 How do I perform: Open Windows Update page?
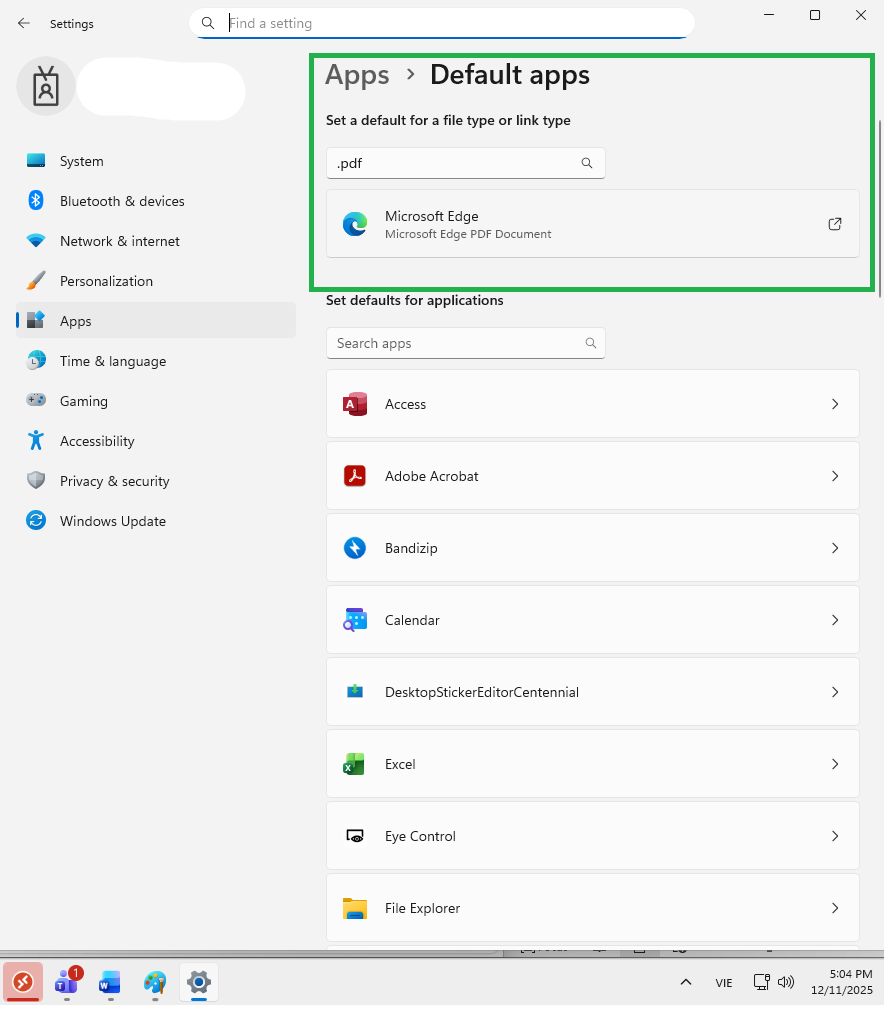point(156,521)
